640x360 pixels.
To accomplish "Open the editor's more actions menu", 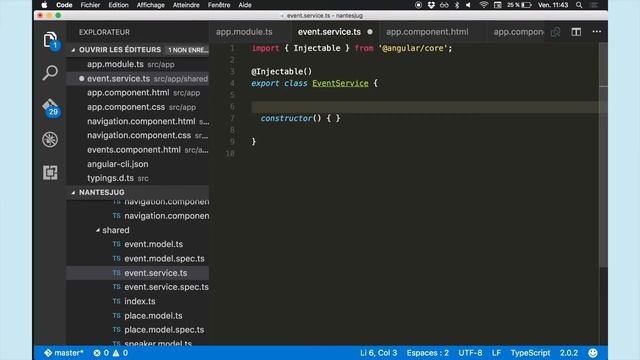I will [x=597, y=32].
